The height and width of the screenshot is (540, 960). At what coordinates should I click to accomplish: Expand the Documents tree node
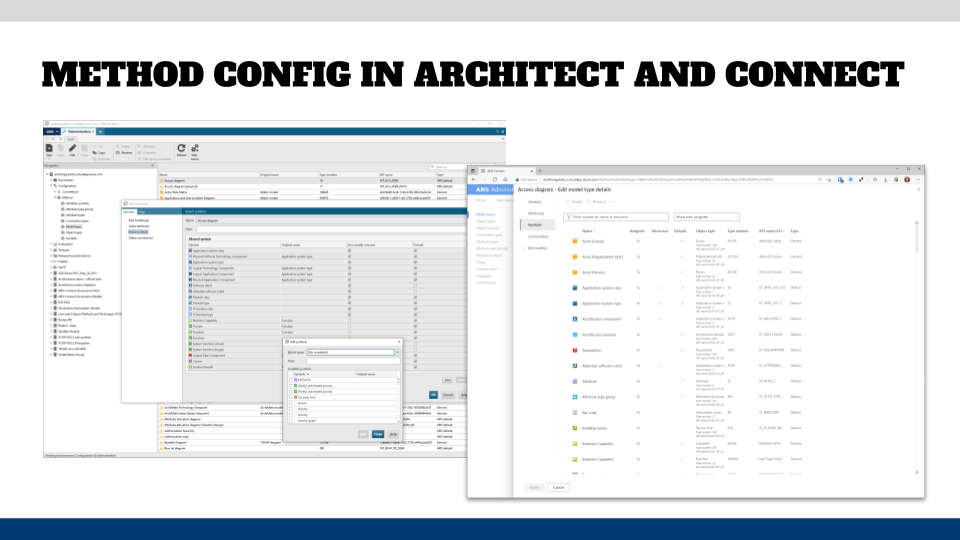coord(51,180)
